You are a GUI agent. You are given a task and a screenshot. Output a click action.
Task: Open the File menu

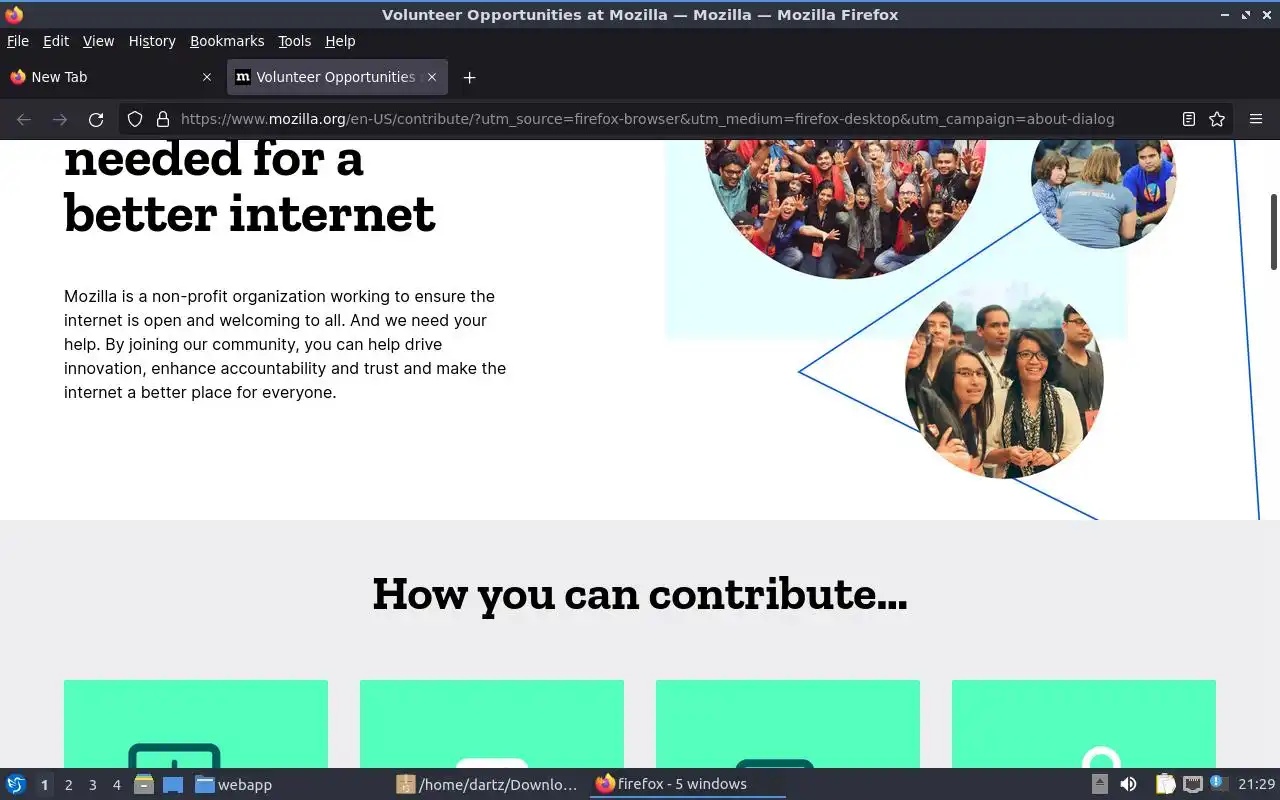[x=18, y=41]
